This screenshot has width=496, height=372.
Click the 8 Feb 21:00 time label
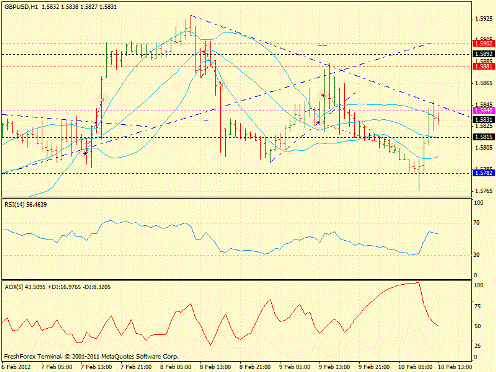tap(256, 367)
